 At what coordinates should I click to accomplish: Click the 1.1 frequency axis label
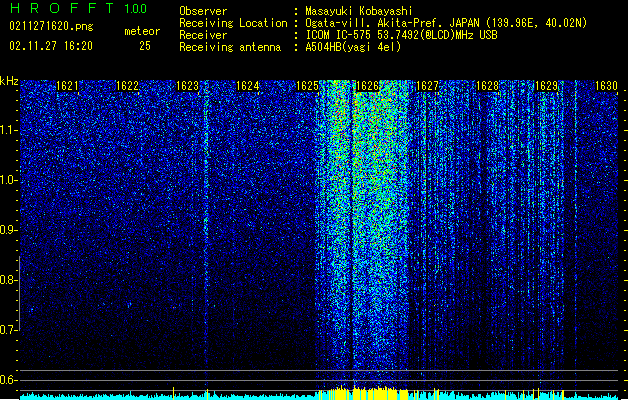click(8, 130)
